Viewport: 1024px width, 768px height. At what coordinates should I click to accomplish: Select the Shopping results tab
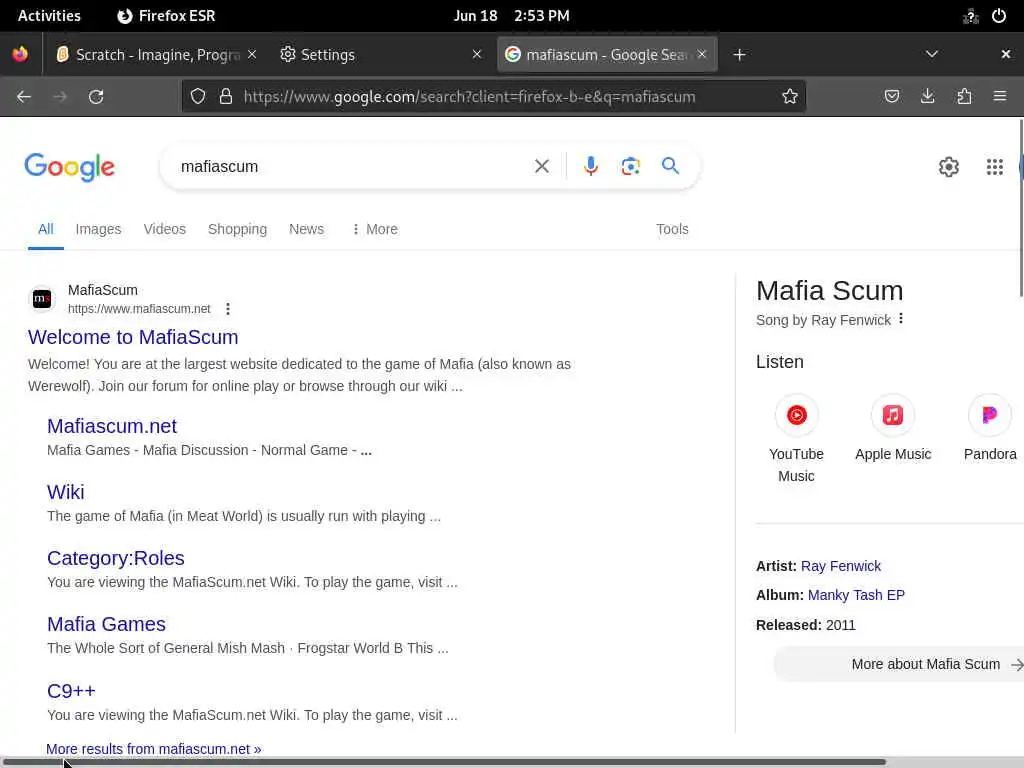[237, 229]
